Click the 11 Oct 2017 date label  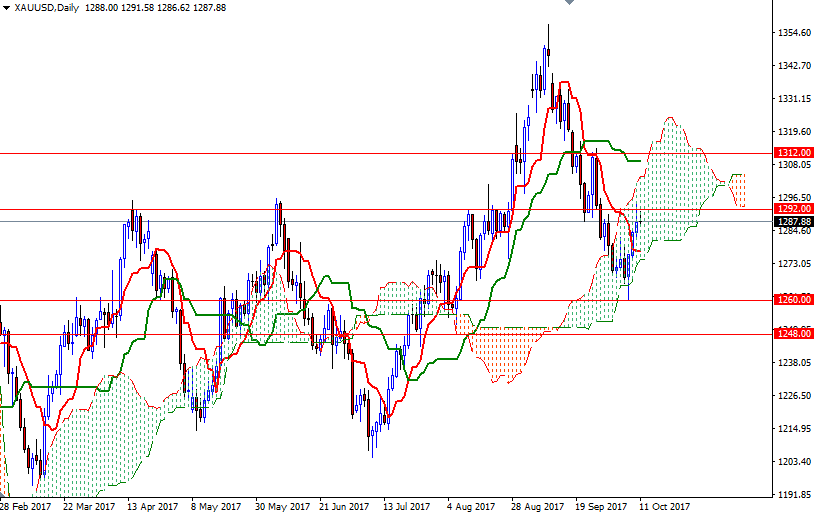(664, 506)
